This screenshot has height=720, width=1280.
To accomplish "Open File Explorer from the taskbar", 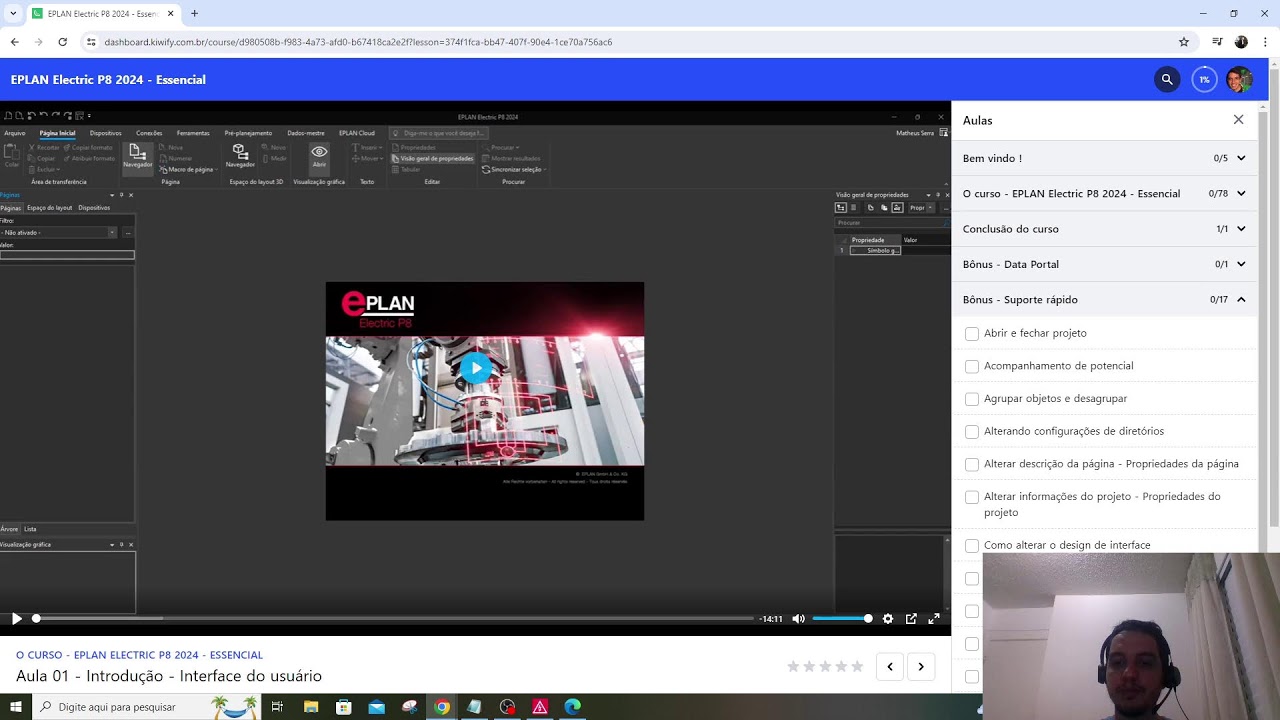I will coord(311,707).
